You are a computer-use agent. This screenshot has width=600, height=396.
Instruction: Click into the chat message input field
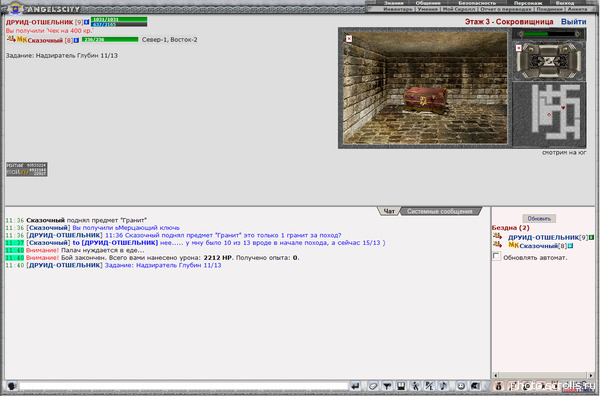click(x=183, y=386)
